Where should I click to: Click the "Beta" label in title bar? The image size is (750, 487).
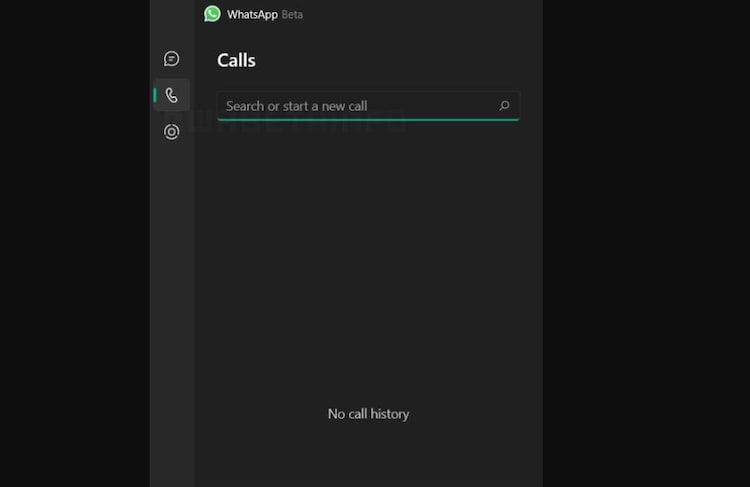click(x=292, y=15)
